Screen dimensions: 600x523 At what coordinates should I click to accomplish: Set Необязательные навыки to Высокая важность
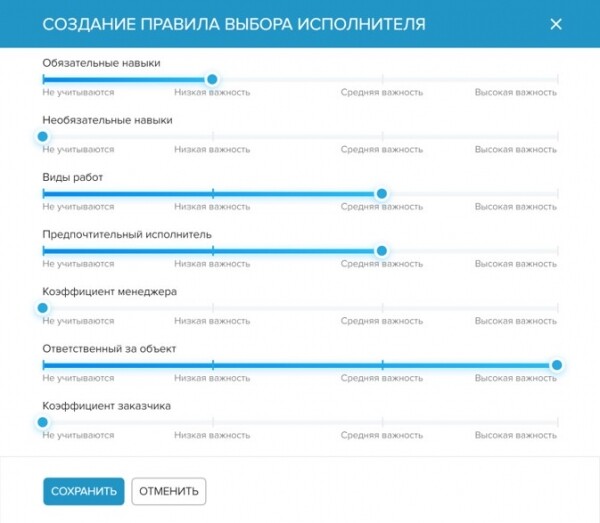pos(557,136)
